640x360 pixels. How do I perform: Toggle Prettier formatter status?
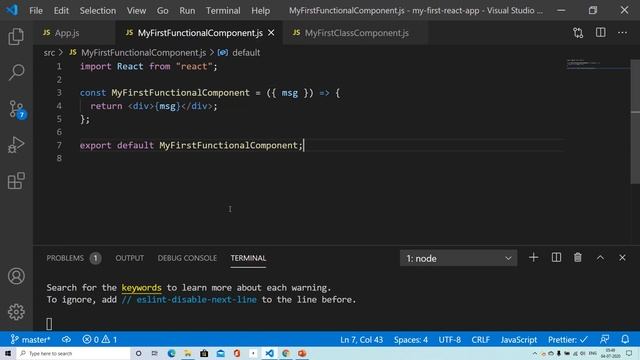coord(567,339)
